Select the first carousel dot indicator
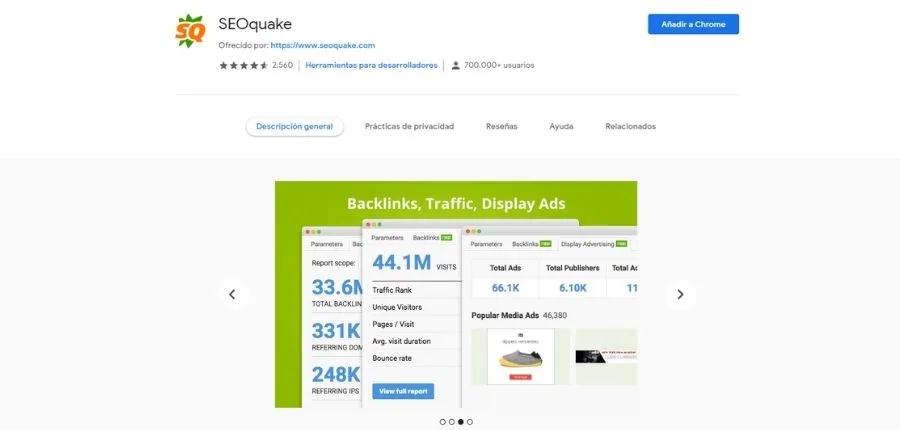900x430 pixels. (443, 422)
